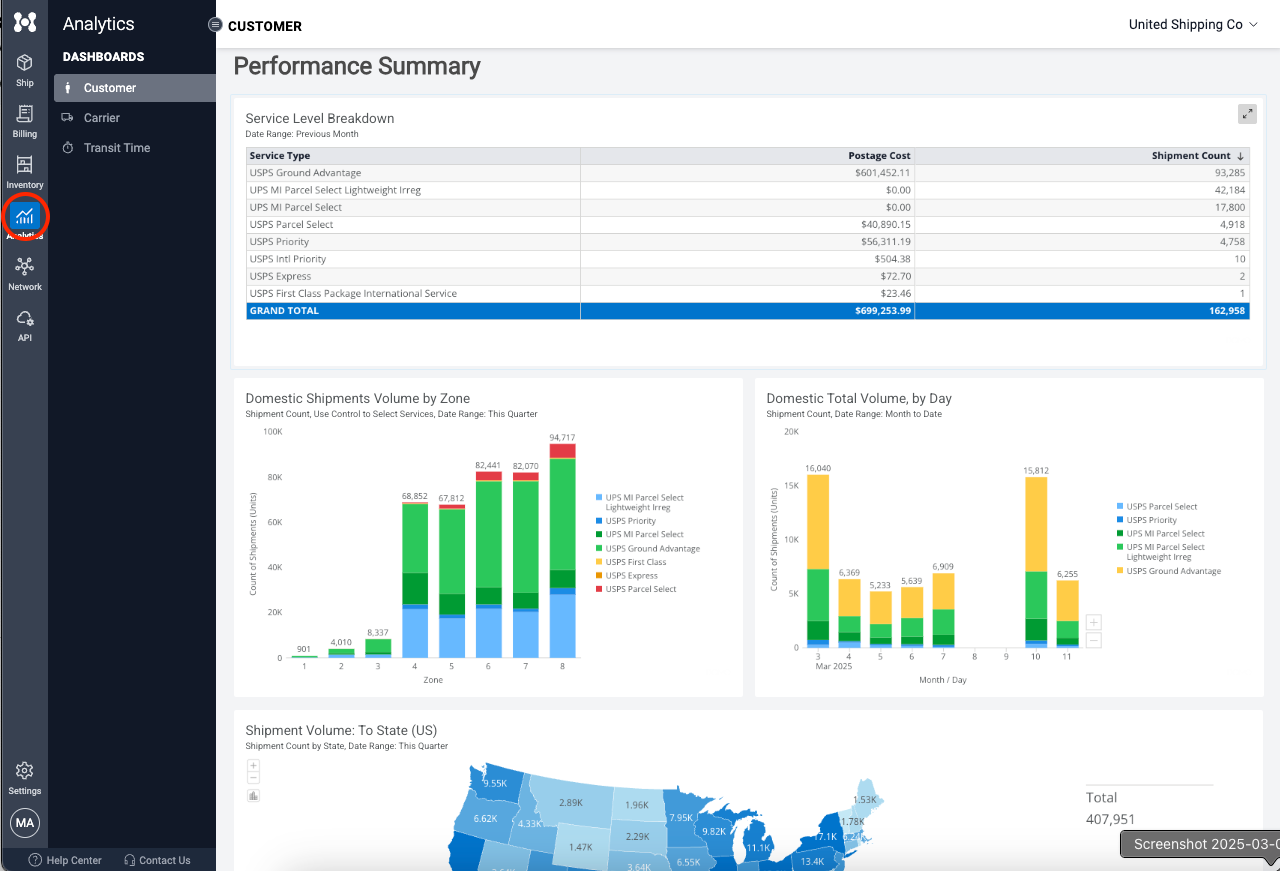Image resolution: width=1280 pixels, height=871 pixels.
Task: Collapse the dashboards sidebar menu toggle
Action: (215, 25)
